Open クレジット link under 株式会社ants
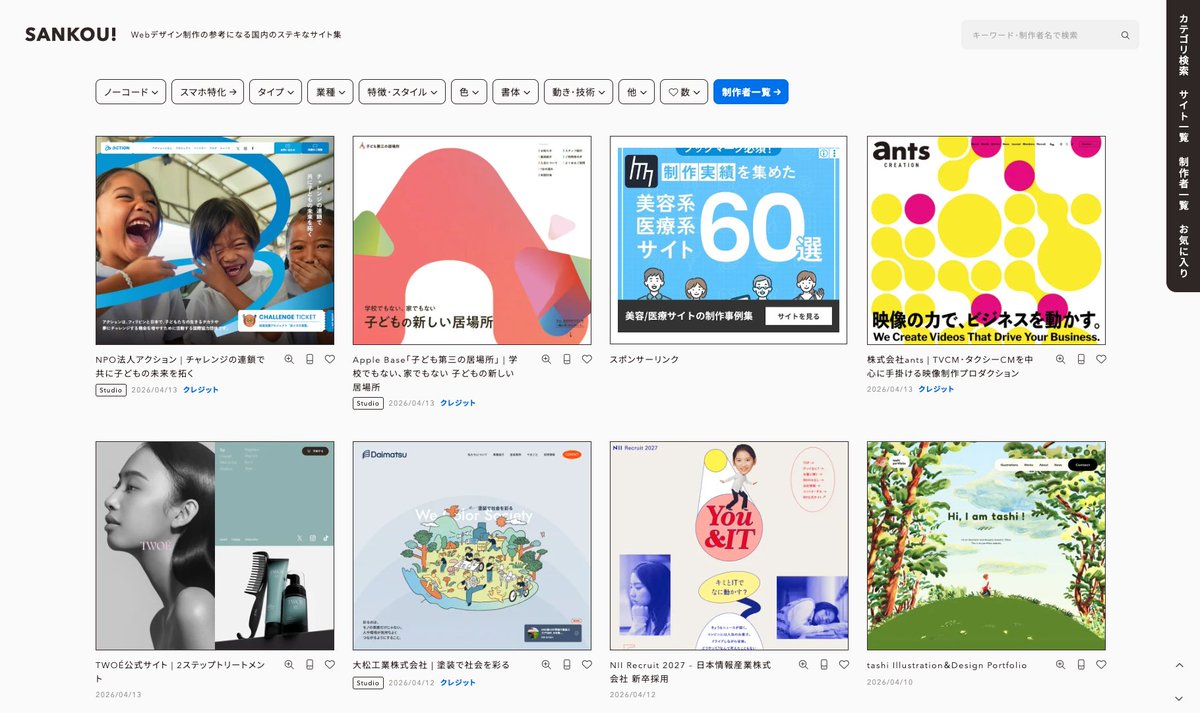The width and height of the screenshot is (1200, 713). click(x=936, y=389)
